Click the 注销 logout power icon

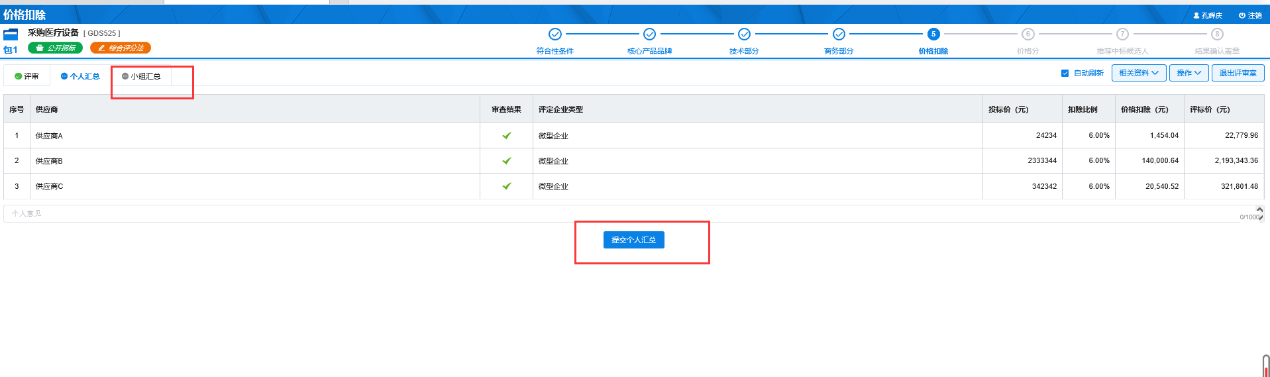(x=1242, y=16)
